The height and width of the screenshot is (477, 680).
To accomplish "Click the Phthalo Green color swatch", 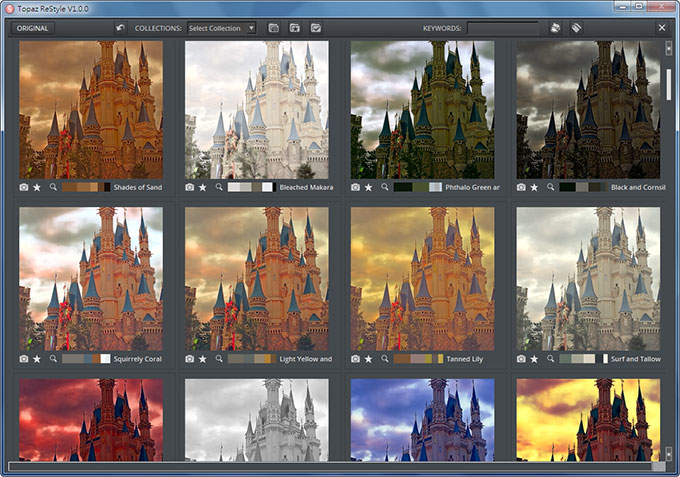I will [418, 187].
